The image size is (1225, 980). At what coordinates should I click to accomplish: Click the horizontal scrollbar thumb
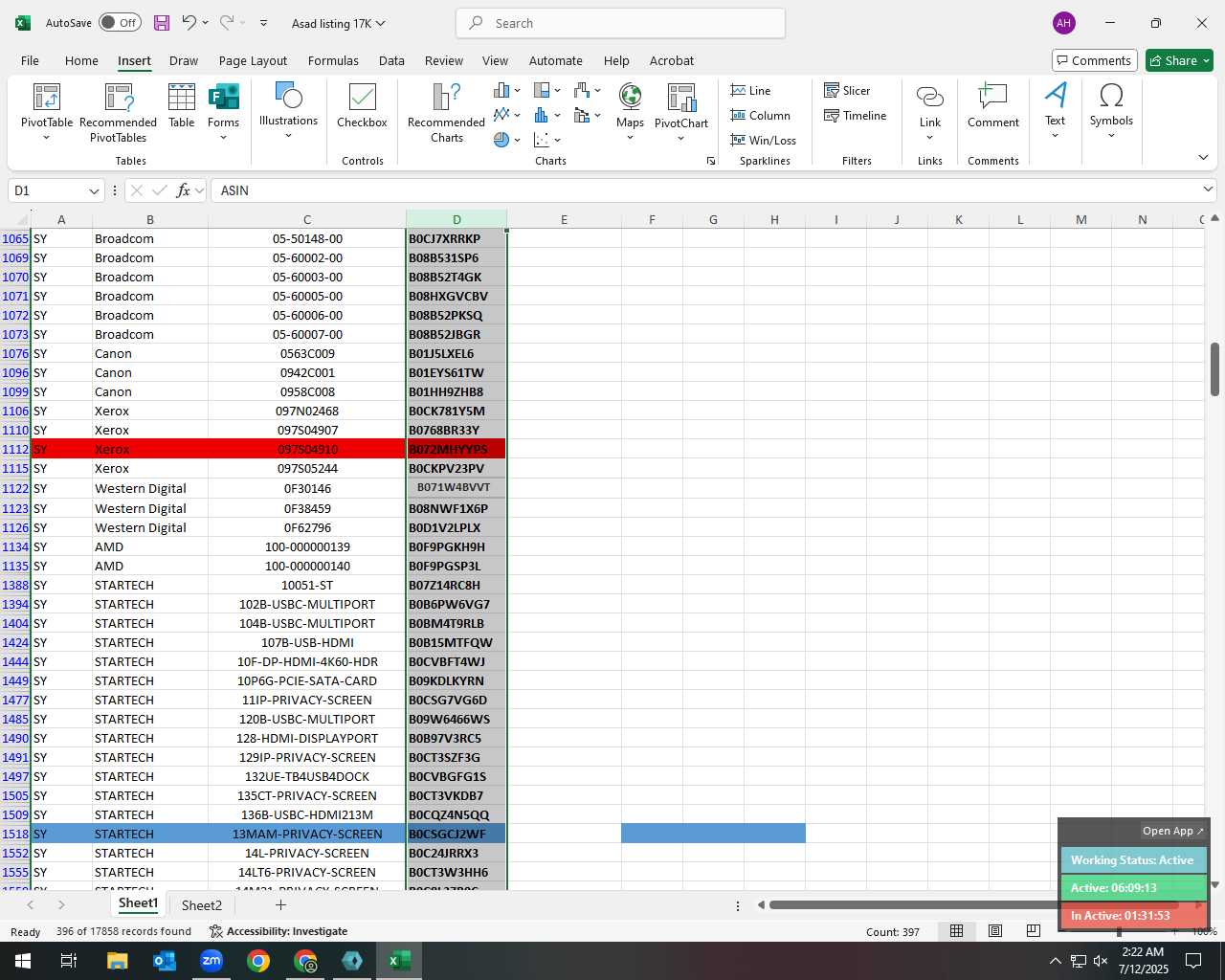973,904
